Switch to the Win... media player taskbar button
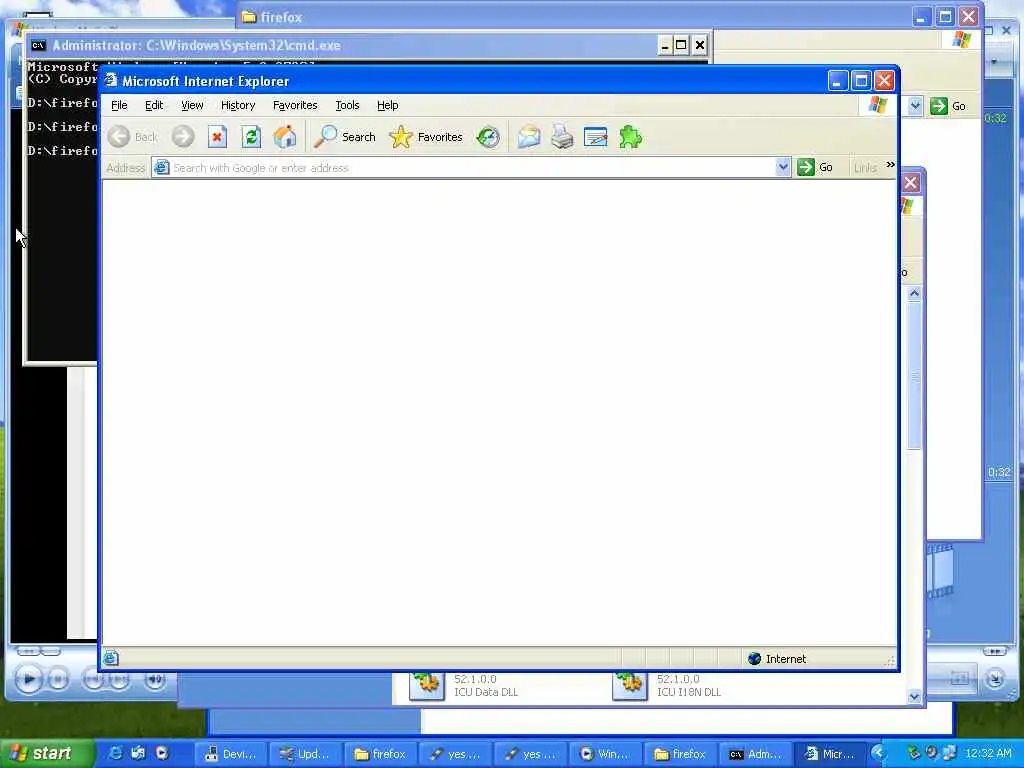 click(x=605, y=754)
